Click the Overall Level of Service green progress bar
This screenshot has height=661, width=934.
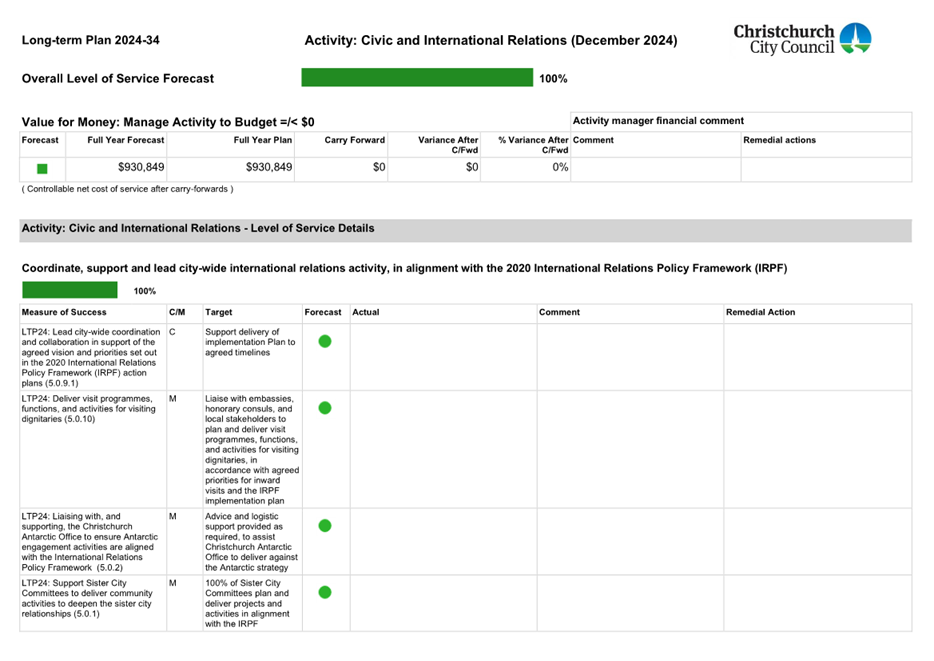(417, 78)
